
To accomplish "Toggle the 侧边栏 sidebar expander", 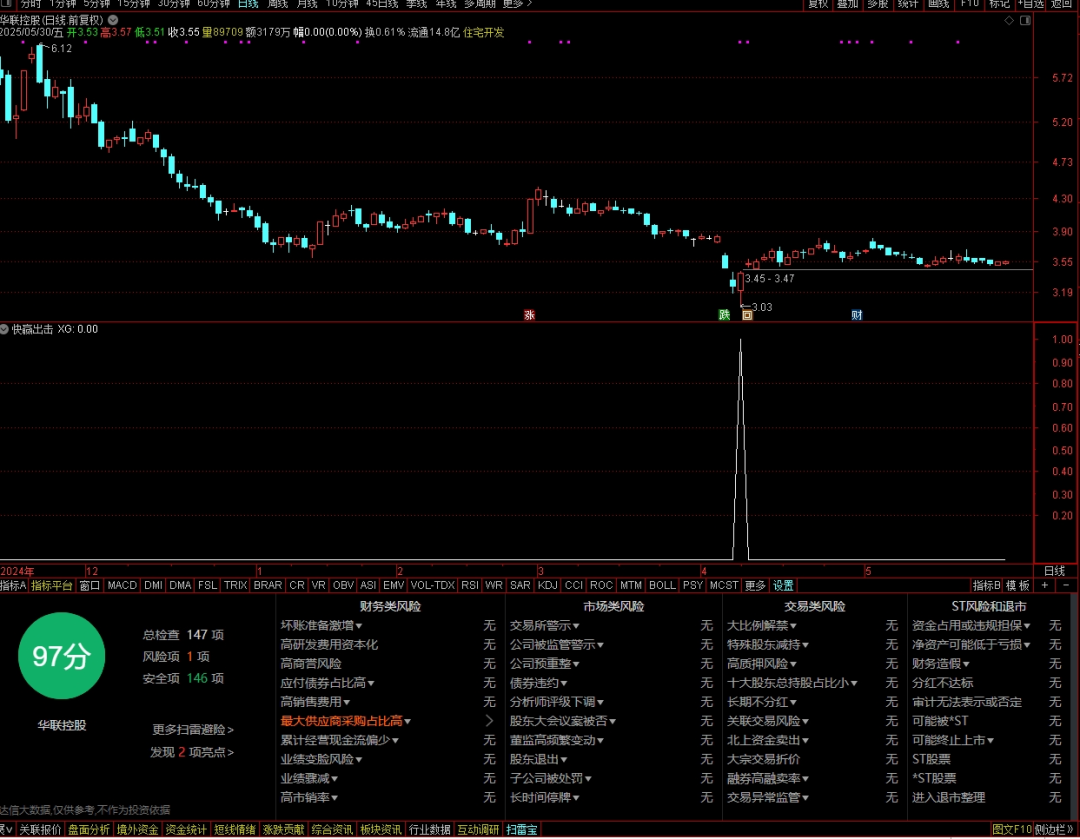I will coord(1055,829).
